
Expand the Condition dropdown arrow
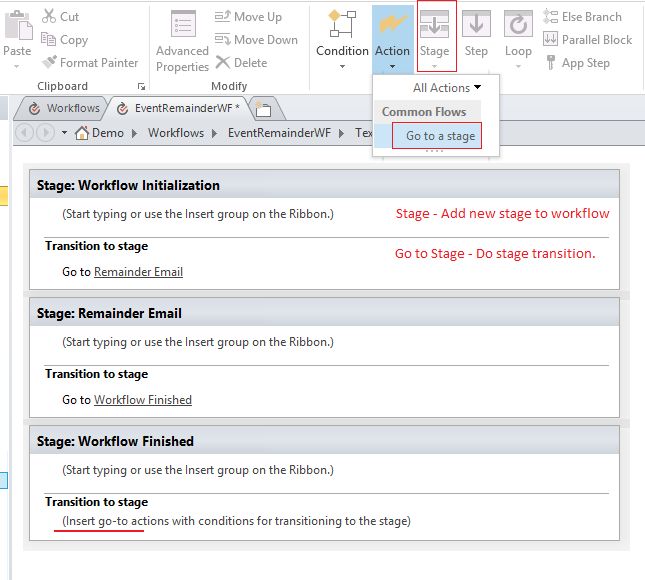(x=342, y=66)
